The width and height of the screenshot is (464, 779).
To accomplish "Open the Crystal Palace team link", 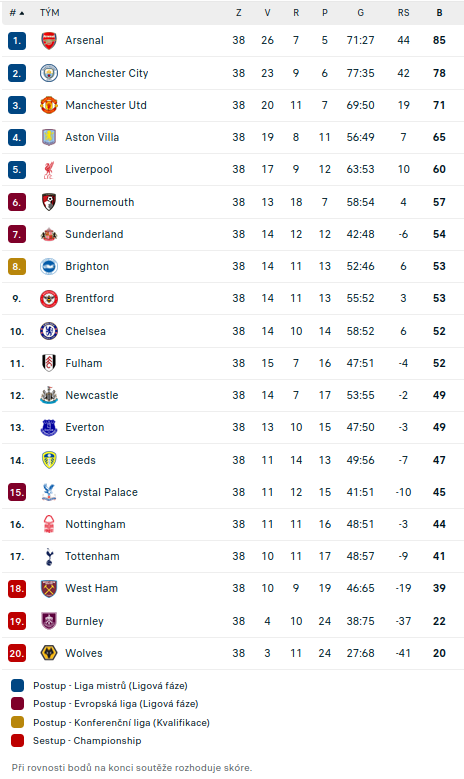I will click(x=101, y=492).
